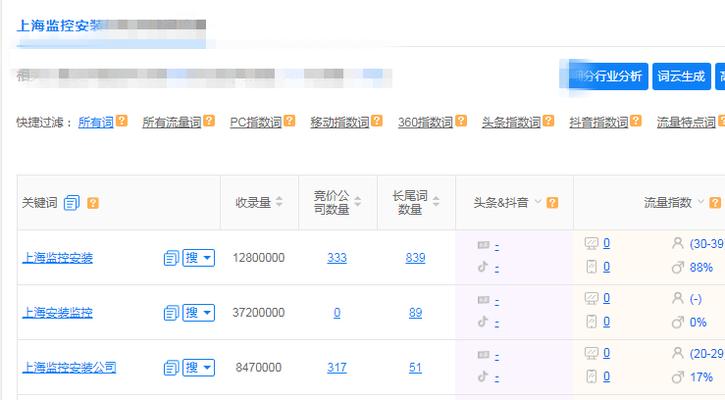Open 搜 dropdown in 上海监控安装公司 row
This screenshot has height=400, width=725.
point(199,368)
